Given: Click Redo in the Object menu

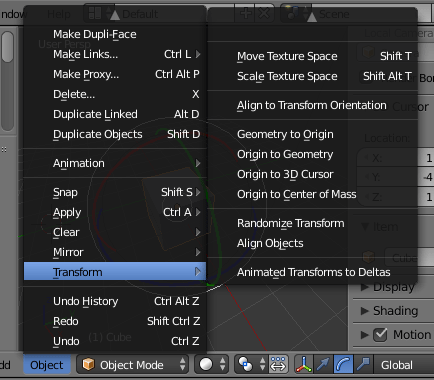Looking at the screenshot, I should coord(115,321).
